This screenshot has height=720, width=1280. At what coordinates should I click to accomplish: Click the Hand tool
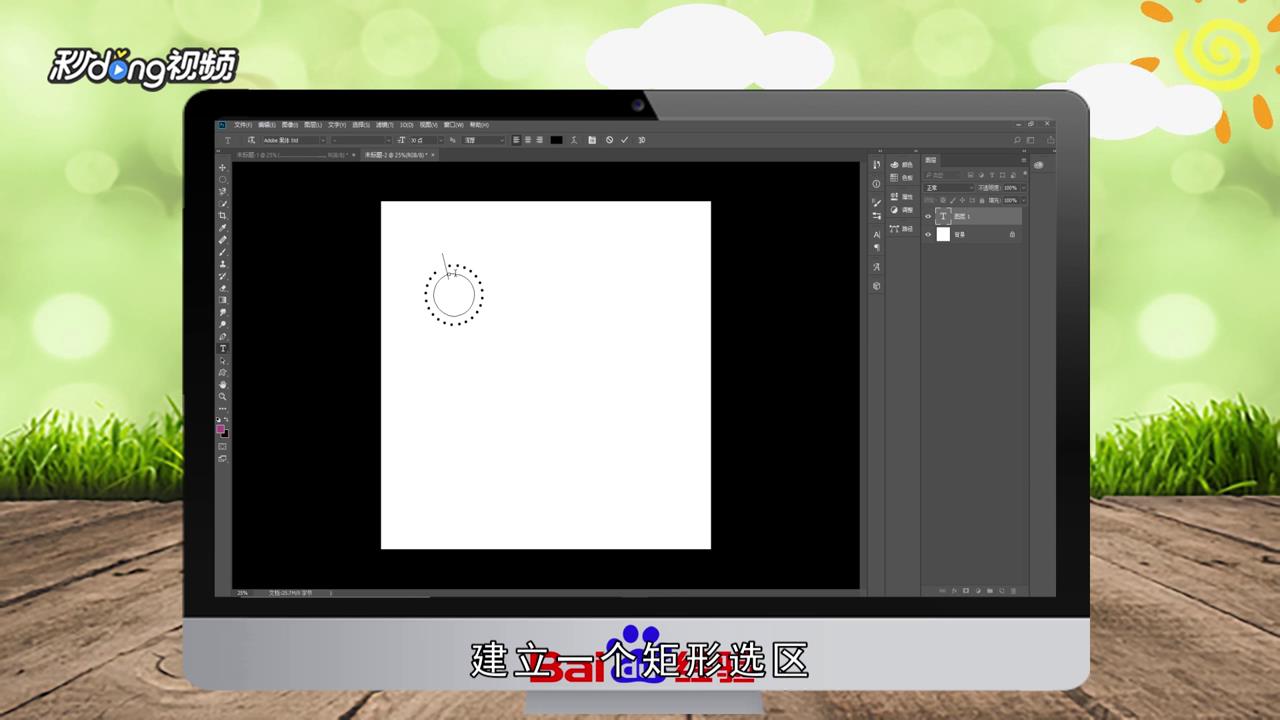[x=221, y=386]
